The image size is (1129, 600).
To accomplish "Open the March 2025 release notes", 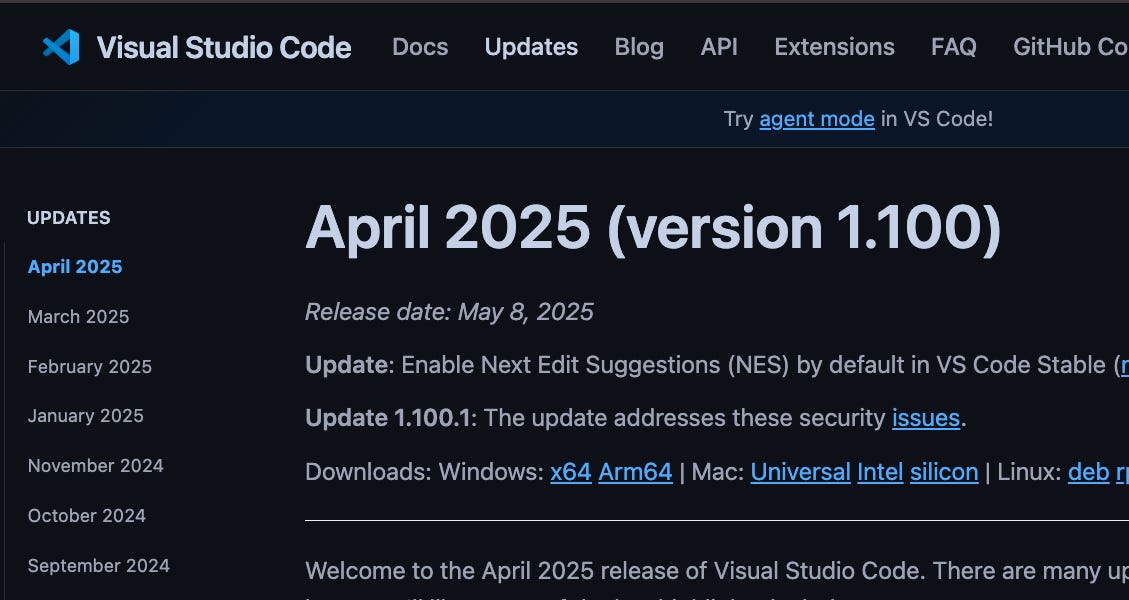I will pos(78,316).
